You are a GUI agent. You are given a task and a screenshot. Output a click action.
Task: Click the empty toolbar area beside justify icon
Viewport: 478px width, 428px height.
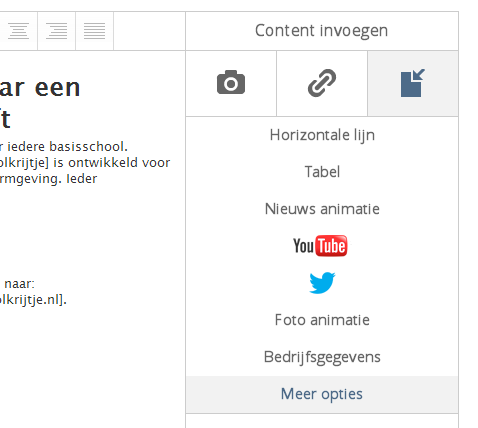coord(149,31)
